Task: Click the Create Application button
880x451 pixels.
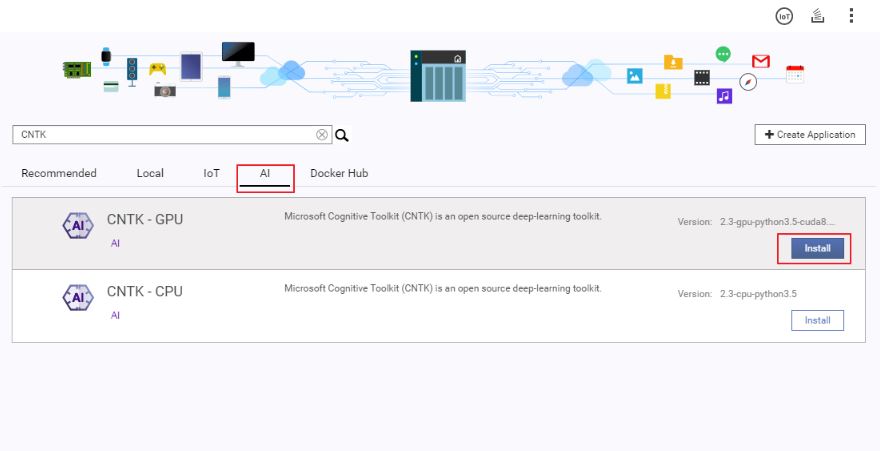Action: (810, 135)
